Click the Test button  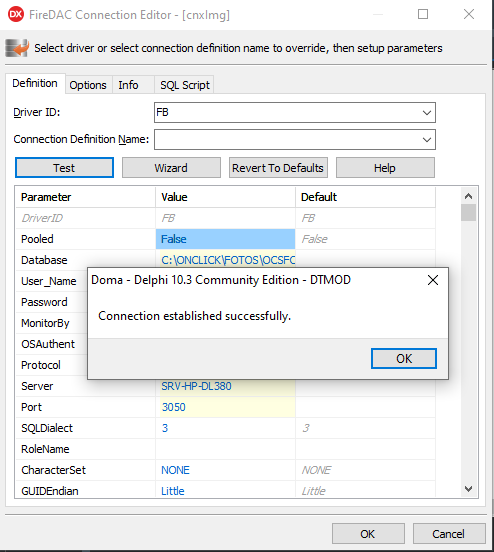64,168
